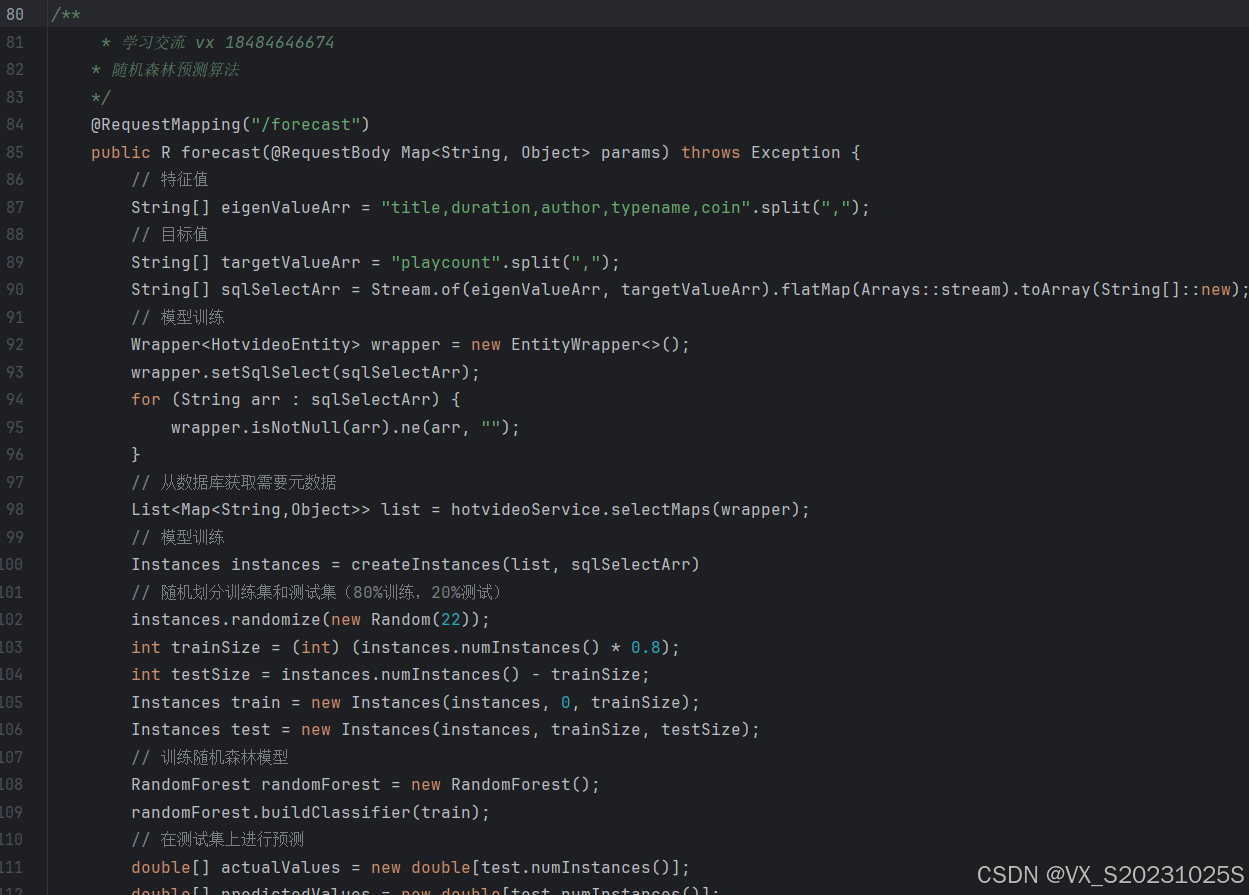Click the 0.8 numeric literal
Screen dimensions: 1249x895
646,647
